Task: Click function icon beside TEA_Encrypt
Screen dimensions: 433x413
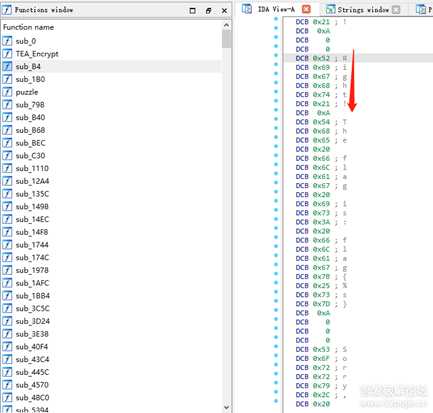Action: [7, 54]
